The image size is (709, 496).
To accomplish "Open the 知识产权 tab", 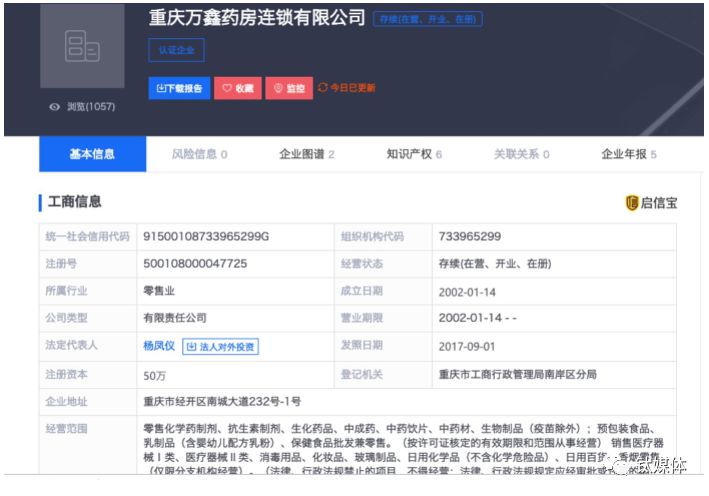I will (414, 154).
